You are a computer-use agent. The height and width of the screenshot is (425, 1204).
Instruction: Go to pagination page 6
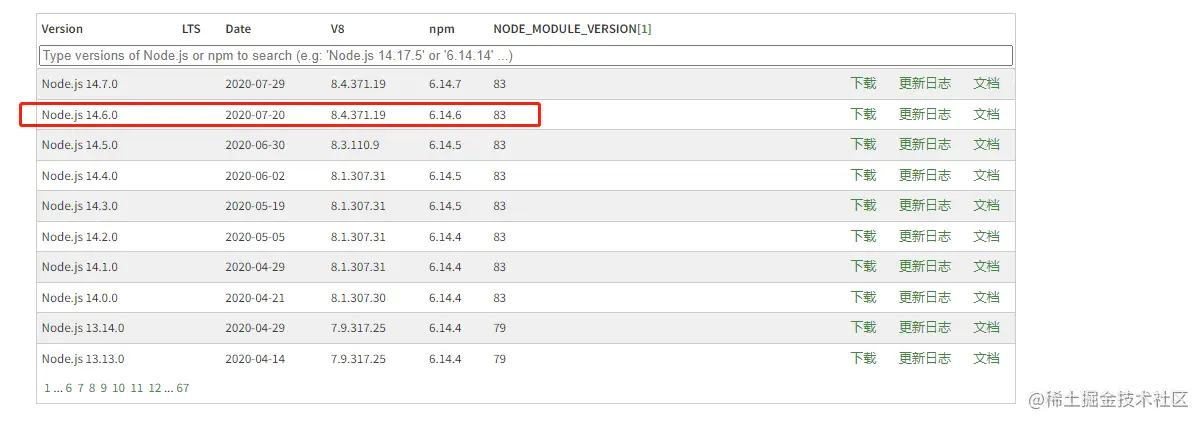point(69,388)
